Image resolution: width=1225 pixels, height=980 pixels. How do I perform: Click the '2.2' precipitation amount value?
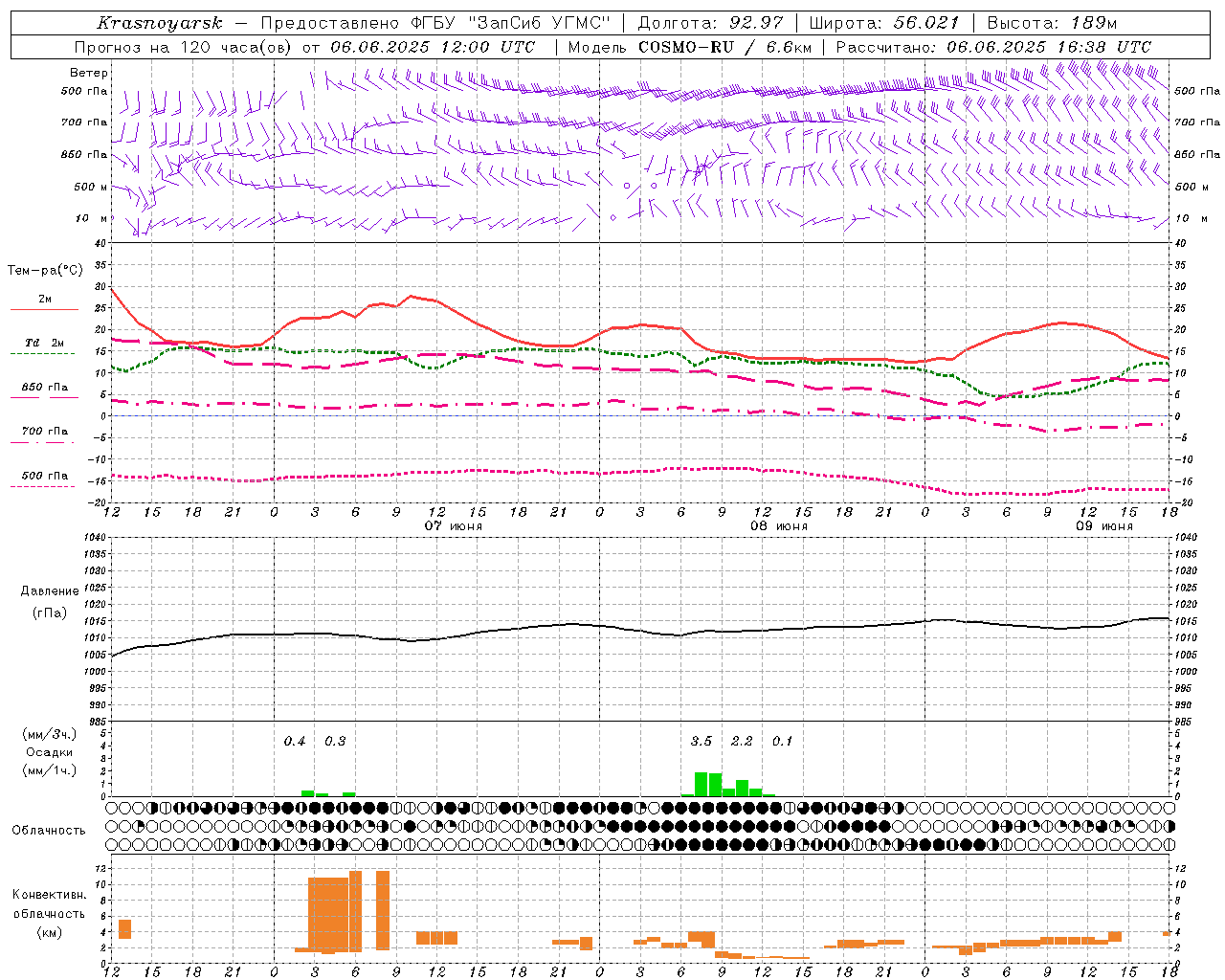pos(742,742)
